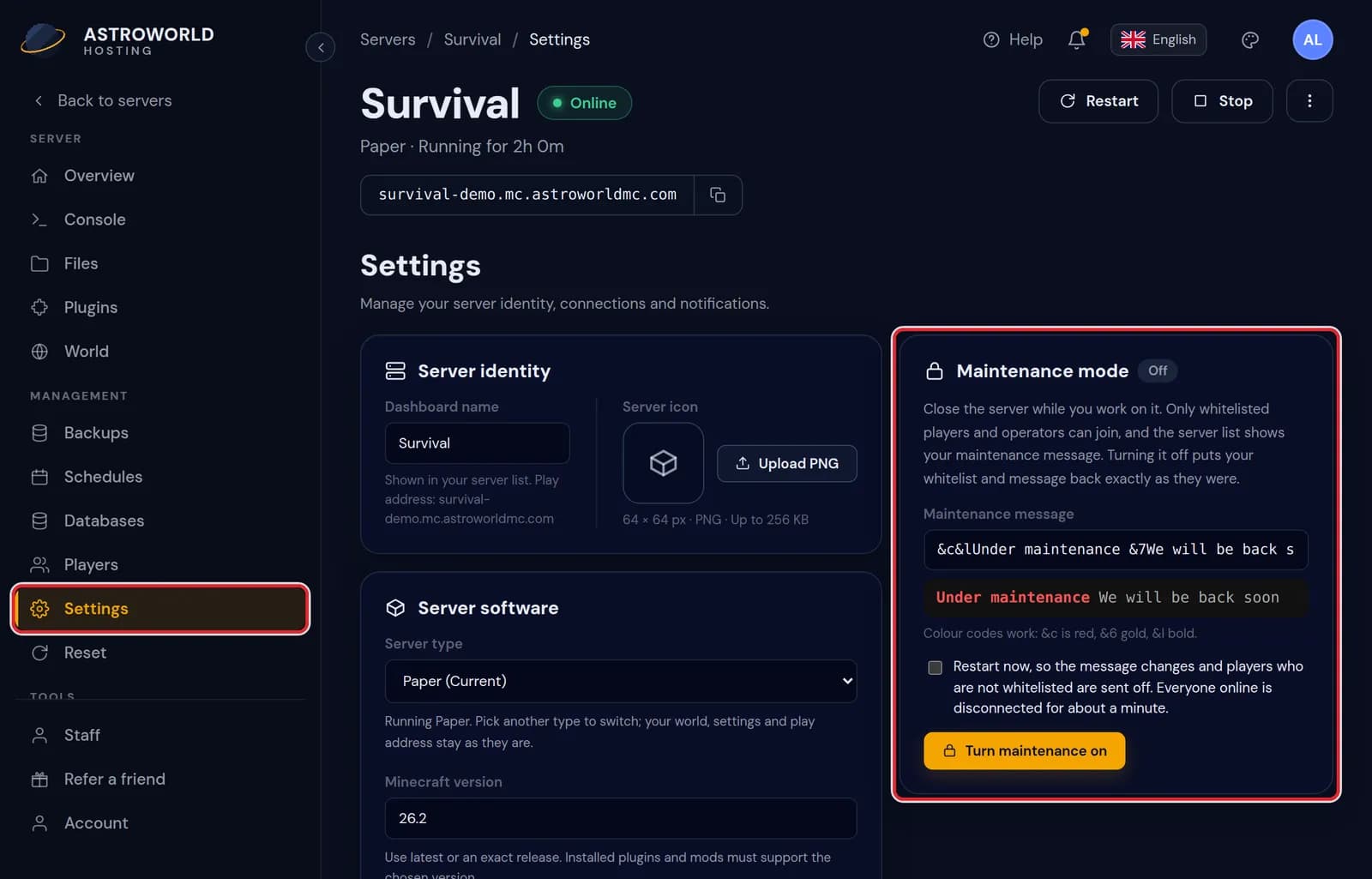
Task: Stop the Survival server
Action: (1222, 101)
